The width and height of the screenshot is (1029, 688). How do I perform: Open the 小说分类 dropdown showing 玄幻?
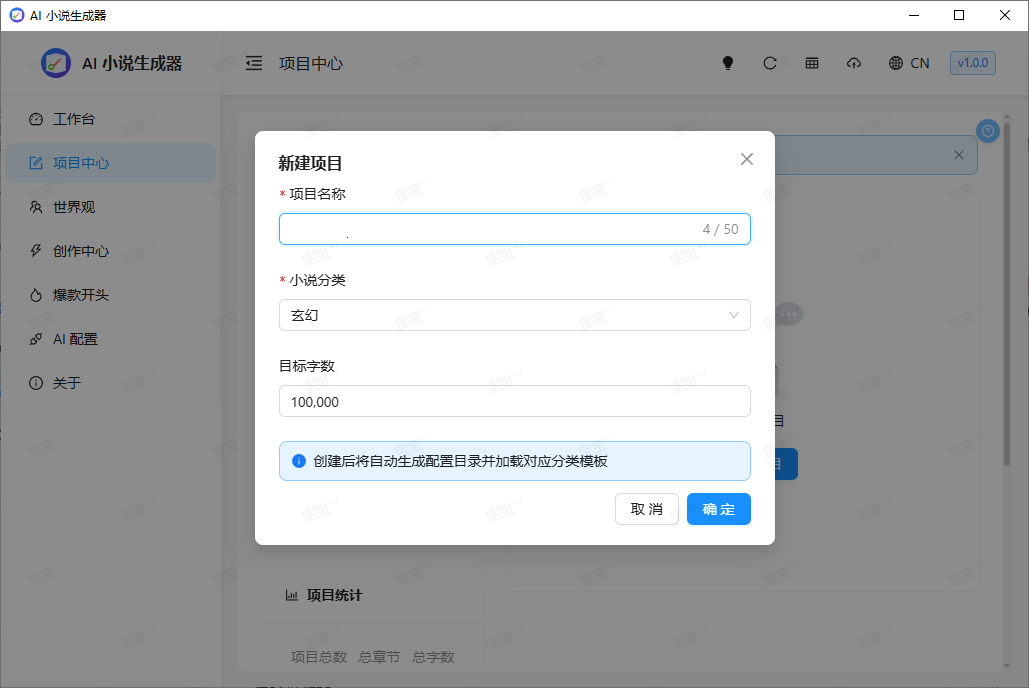[514, 315]
